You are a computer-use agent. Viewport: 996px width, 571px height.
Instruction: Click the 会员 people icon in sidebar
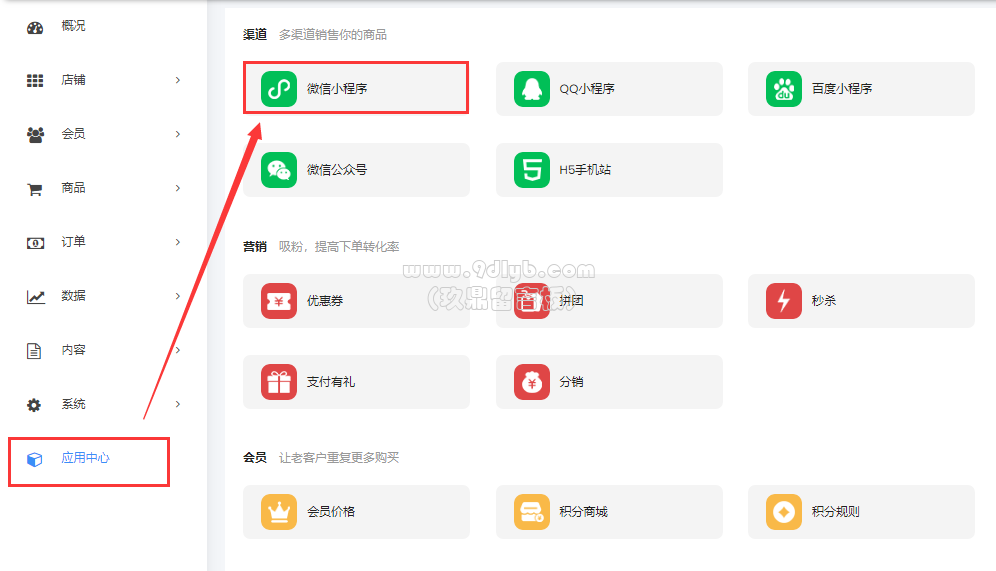pos(35,135)
